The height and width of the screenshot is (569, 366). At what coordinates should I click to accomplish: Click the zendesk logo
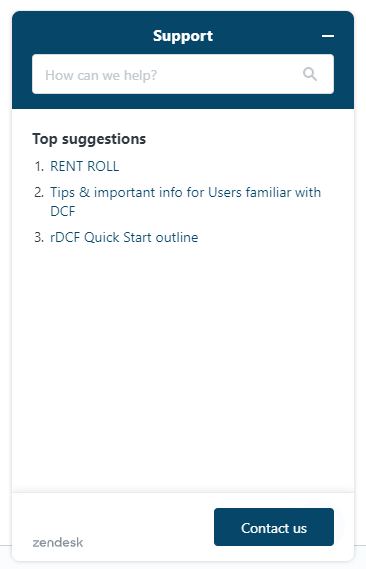pyautogui.click(x=58, y=543)
